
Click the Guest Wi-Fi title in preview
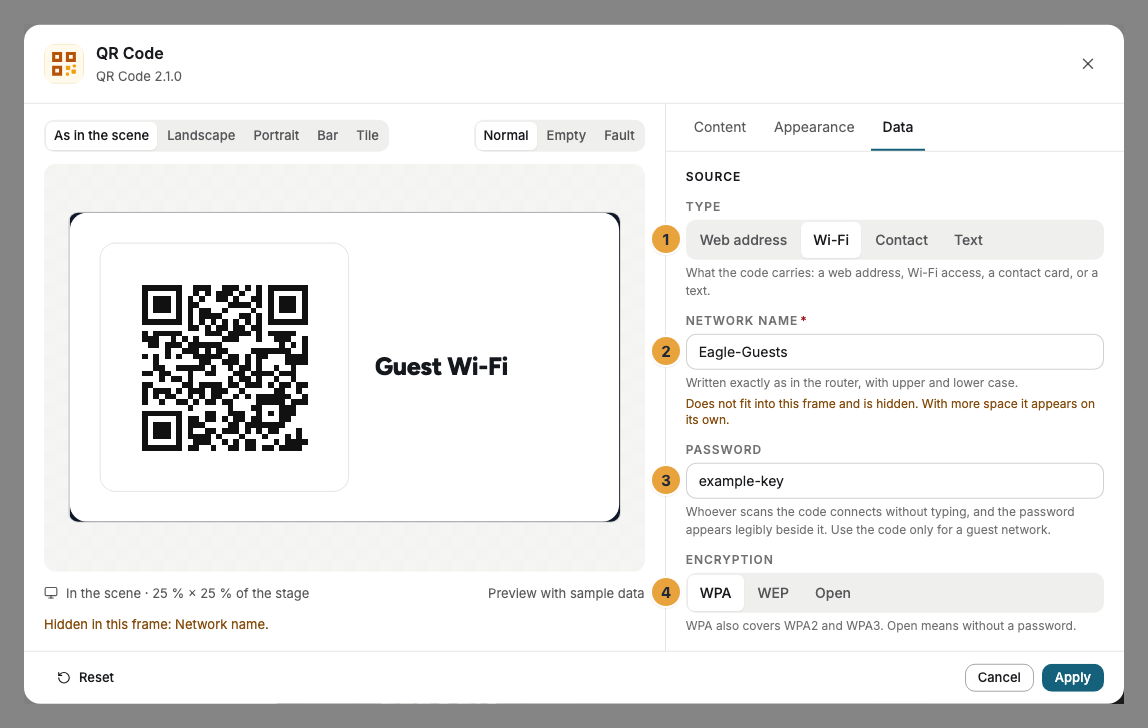441,366
